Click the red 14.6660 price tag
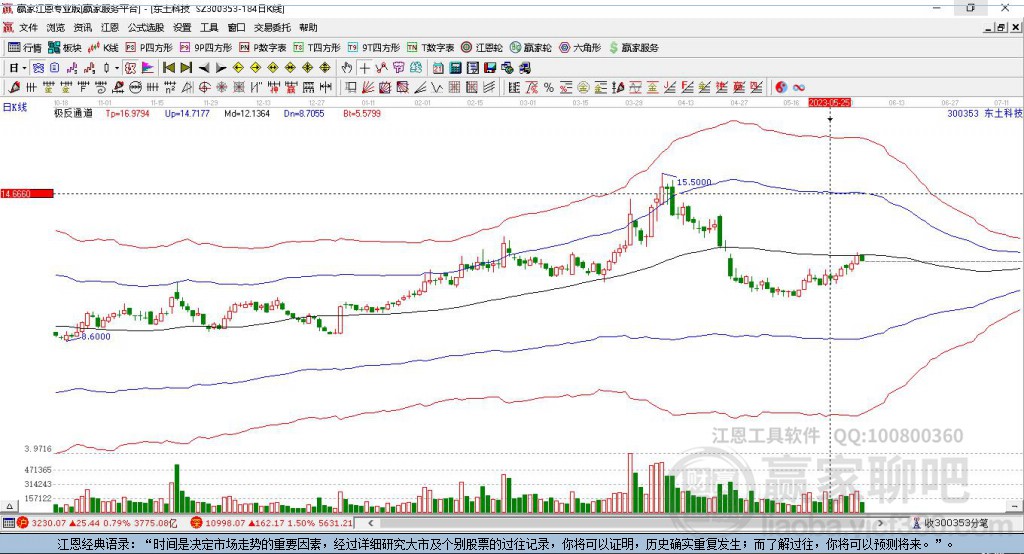This screenshot has height=554, width=1024. click(x=27, y=193)
